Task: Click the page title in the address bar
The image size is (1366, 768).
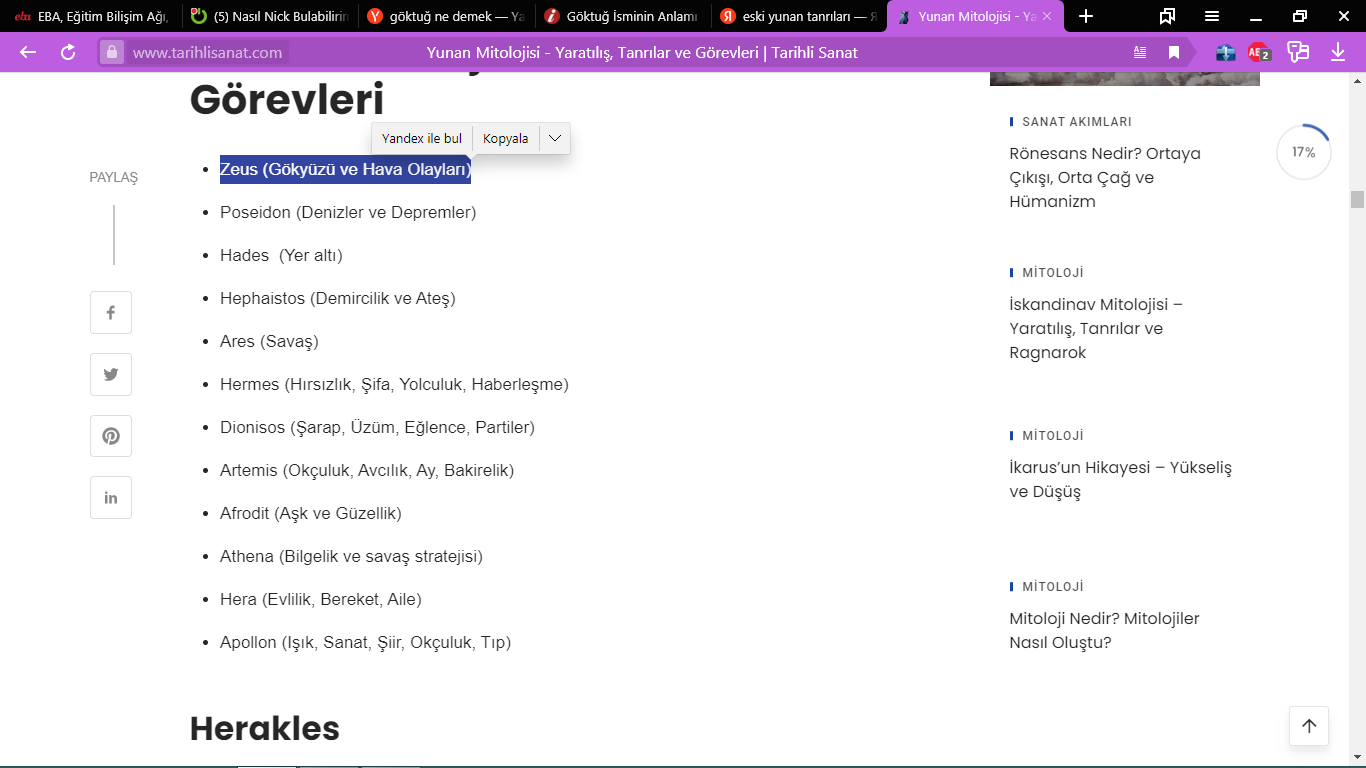Action: pyautogui.click(x=642, y=52)
